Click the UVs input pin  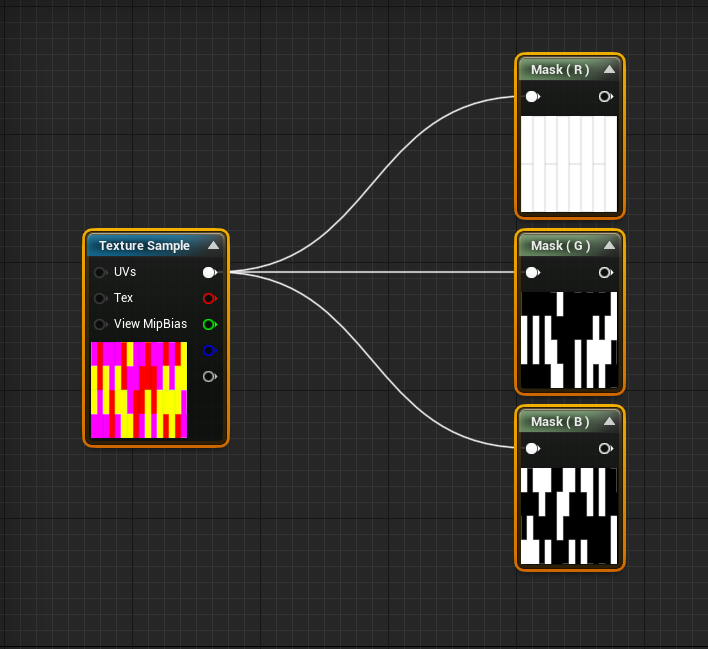tap(100, 272)
